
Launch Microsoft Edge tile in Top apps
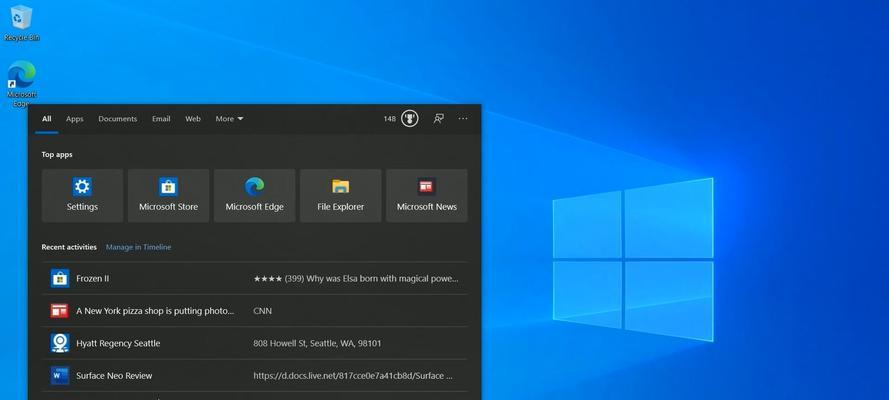(x=255, y=195)
